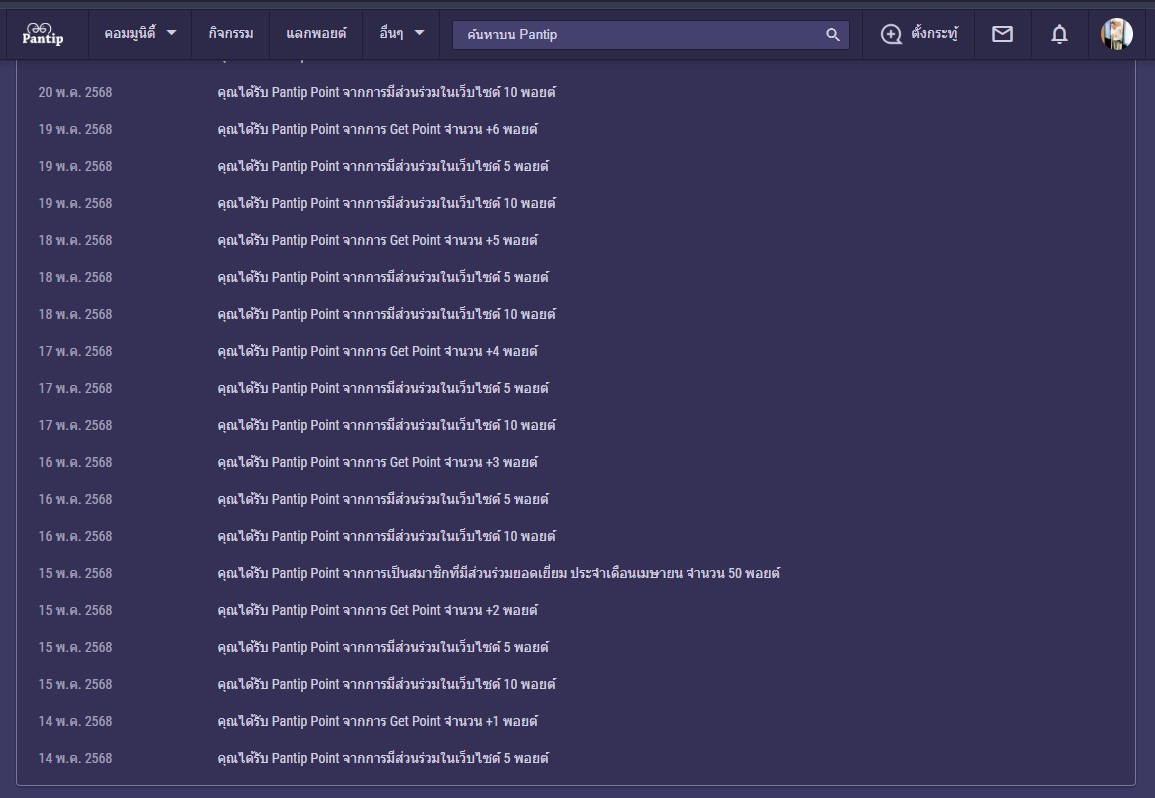Viewport: 1155px width, 798px height.
Task: Click the plus icon beside ตั้งกระทู้
Action: point(891,34)
